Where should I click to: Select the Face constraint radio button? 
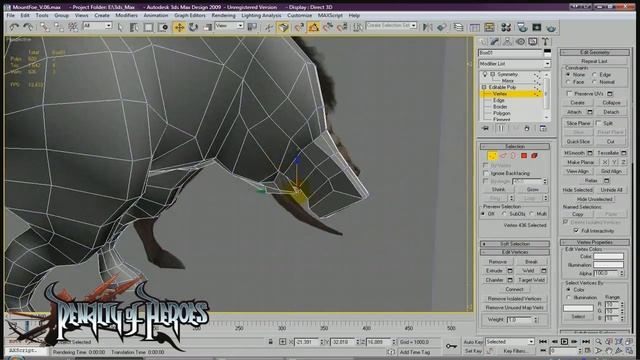(x=568, y=82)
